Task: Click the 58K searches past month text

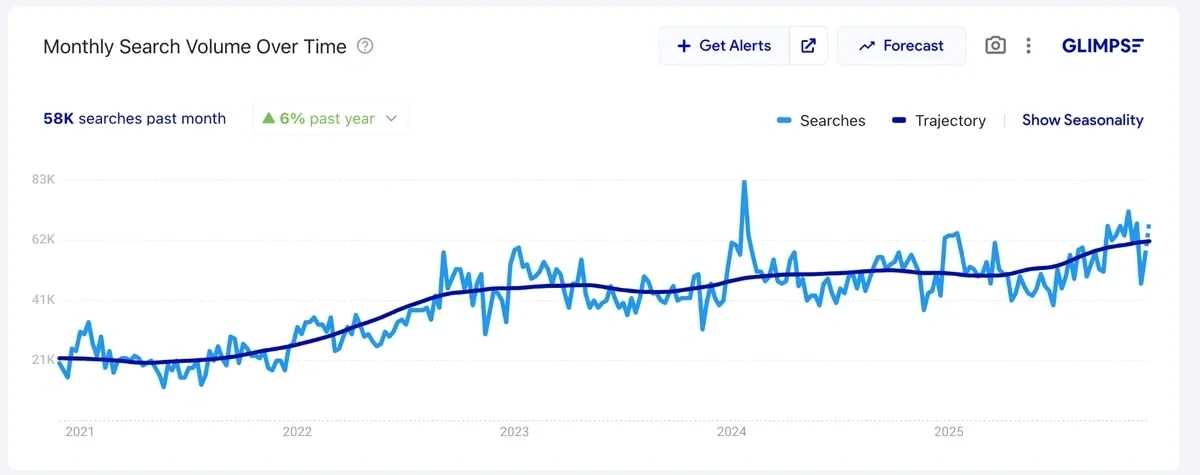Action: (134, 118)
